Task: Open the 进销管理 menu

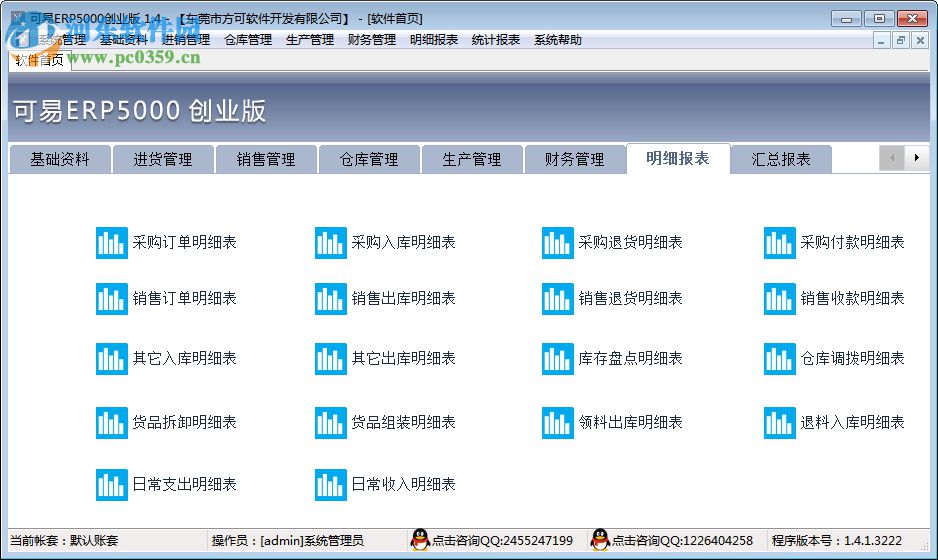Action: pos(186,40)
